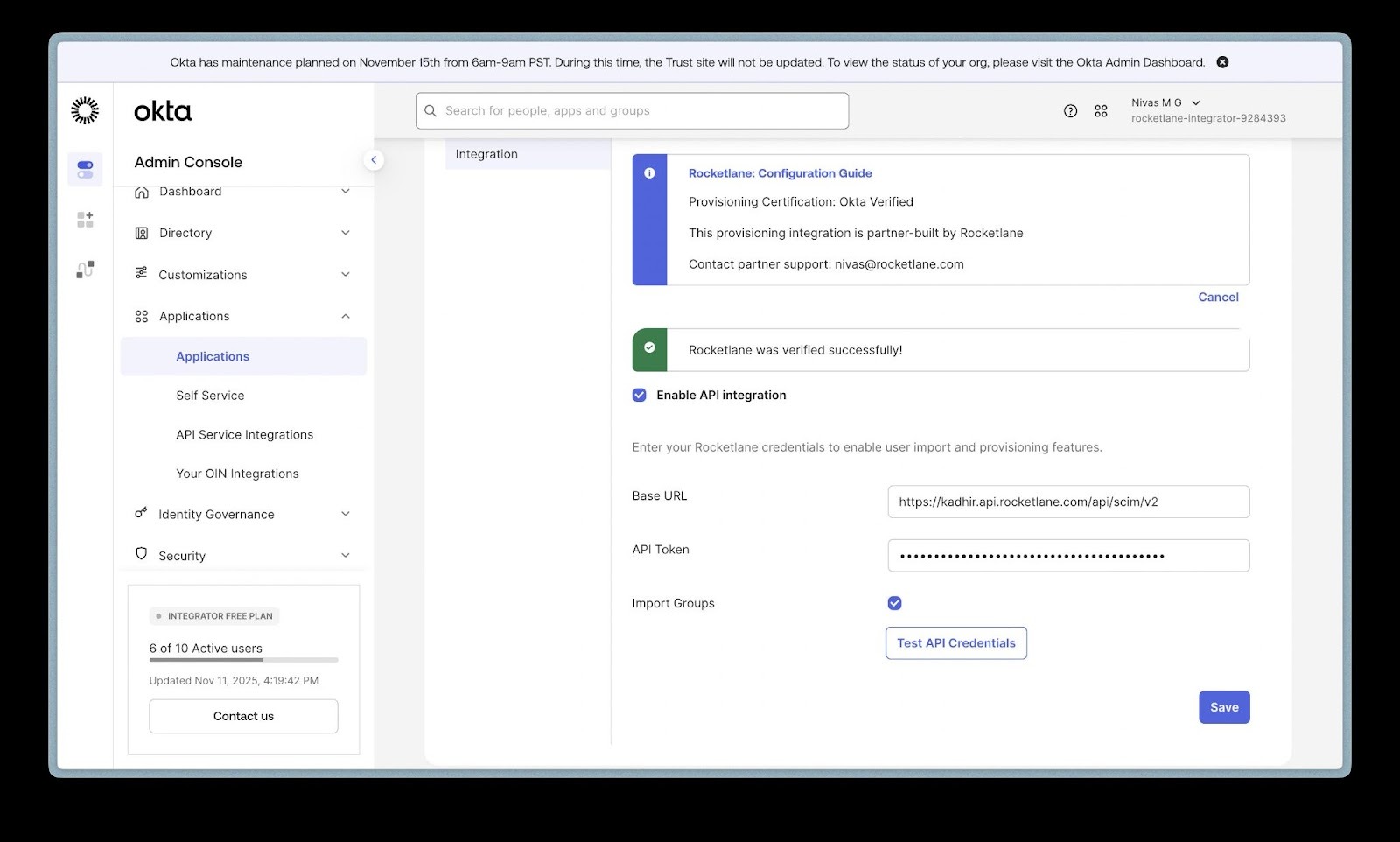Open the Nivas M G account dropdown
Image resolution: width=1400 pixels, height=842 pixels.
point(1165,102)
